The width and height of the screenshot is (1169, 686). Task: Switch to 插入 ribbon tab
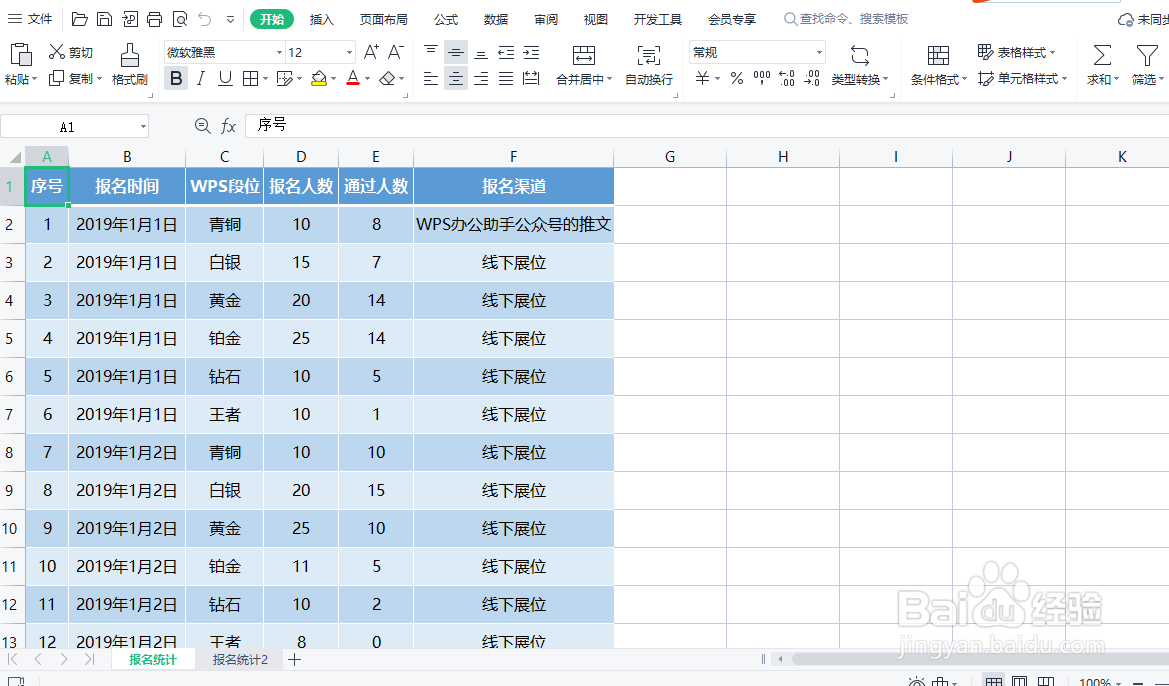pyautogui.click(x=321, y=19)
